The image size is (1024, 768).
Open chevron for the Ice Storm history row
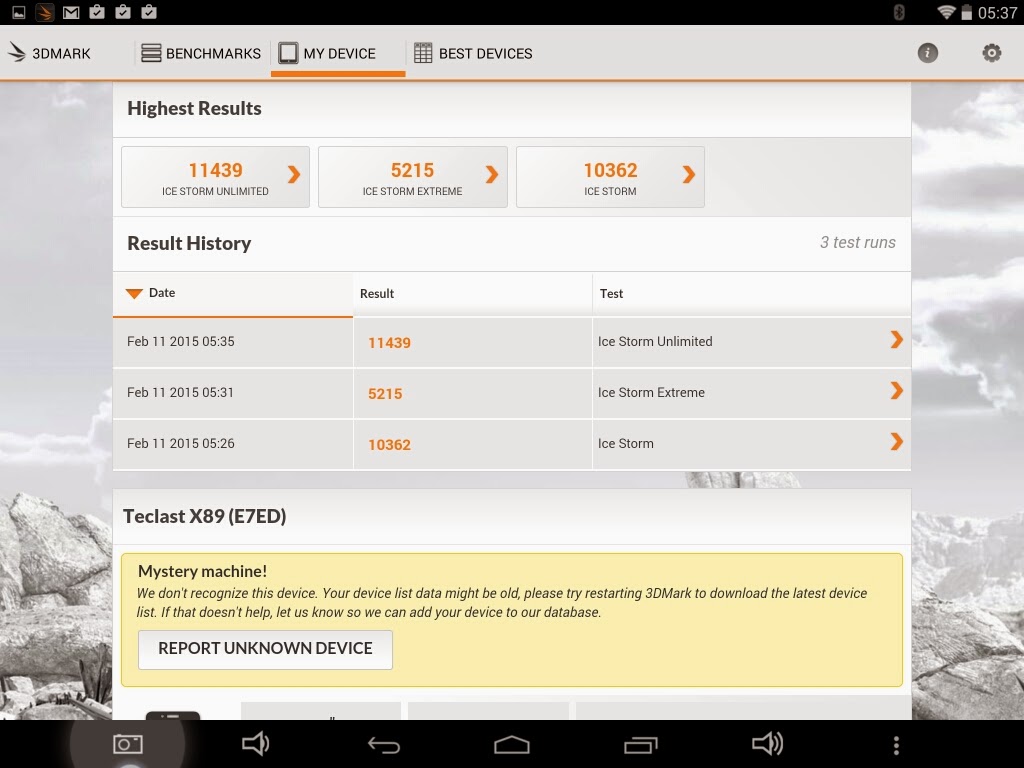[x=897, y=441]
